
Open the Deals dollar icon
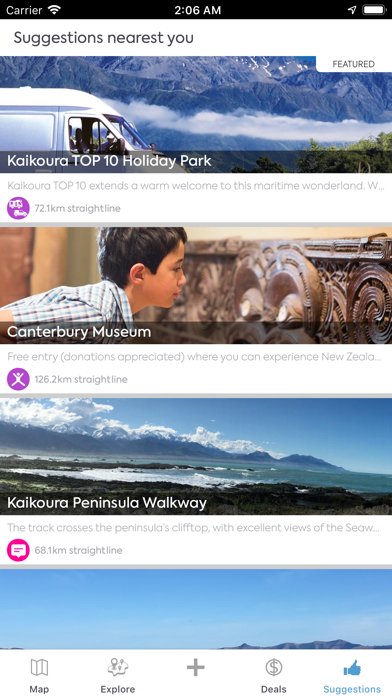point(274,668)
